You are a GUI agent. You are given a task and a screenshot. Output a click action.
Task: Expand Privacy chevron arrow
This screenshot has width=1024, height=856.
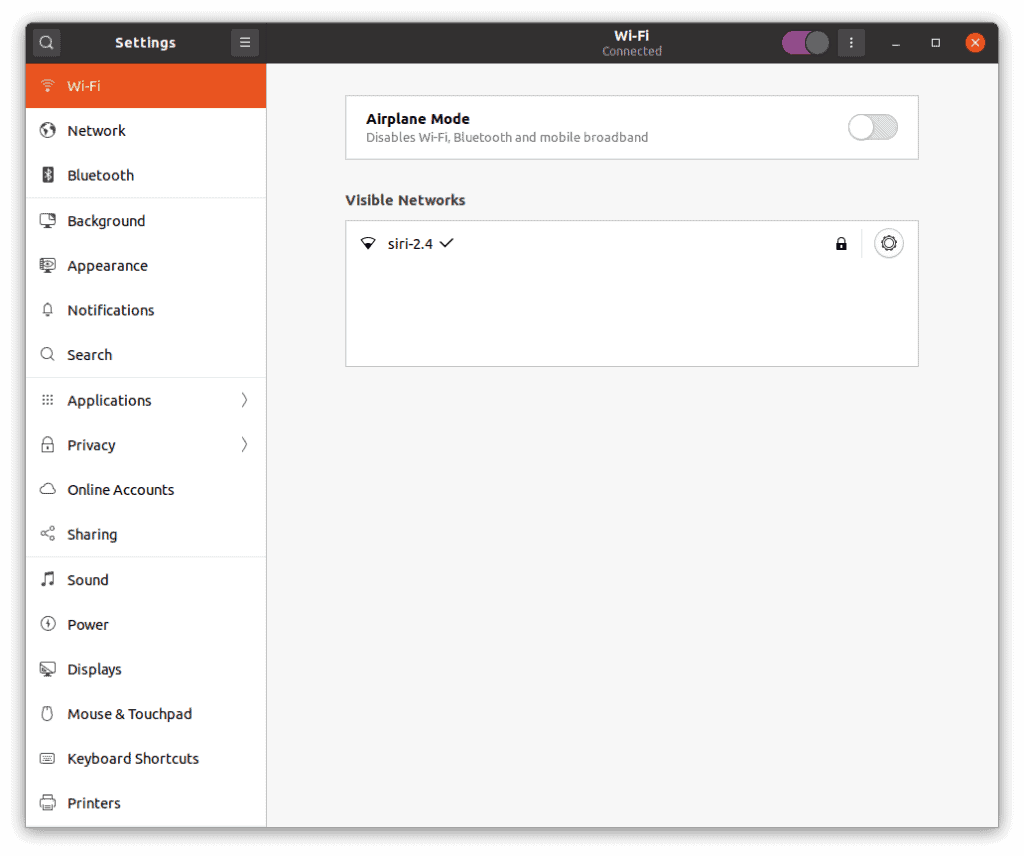pos(244,445)
